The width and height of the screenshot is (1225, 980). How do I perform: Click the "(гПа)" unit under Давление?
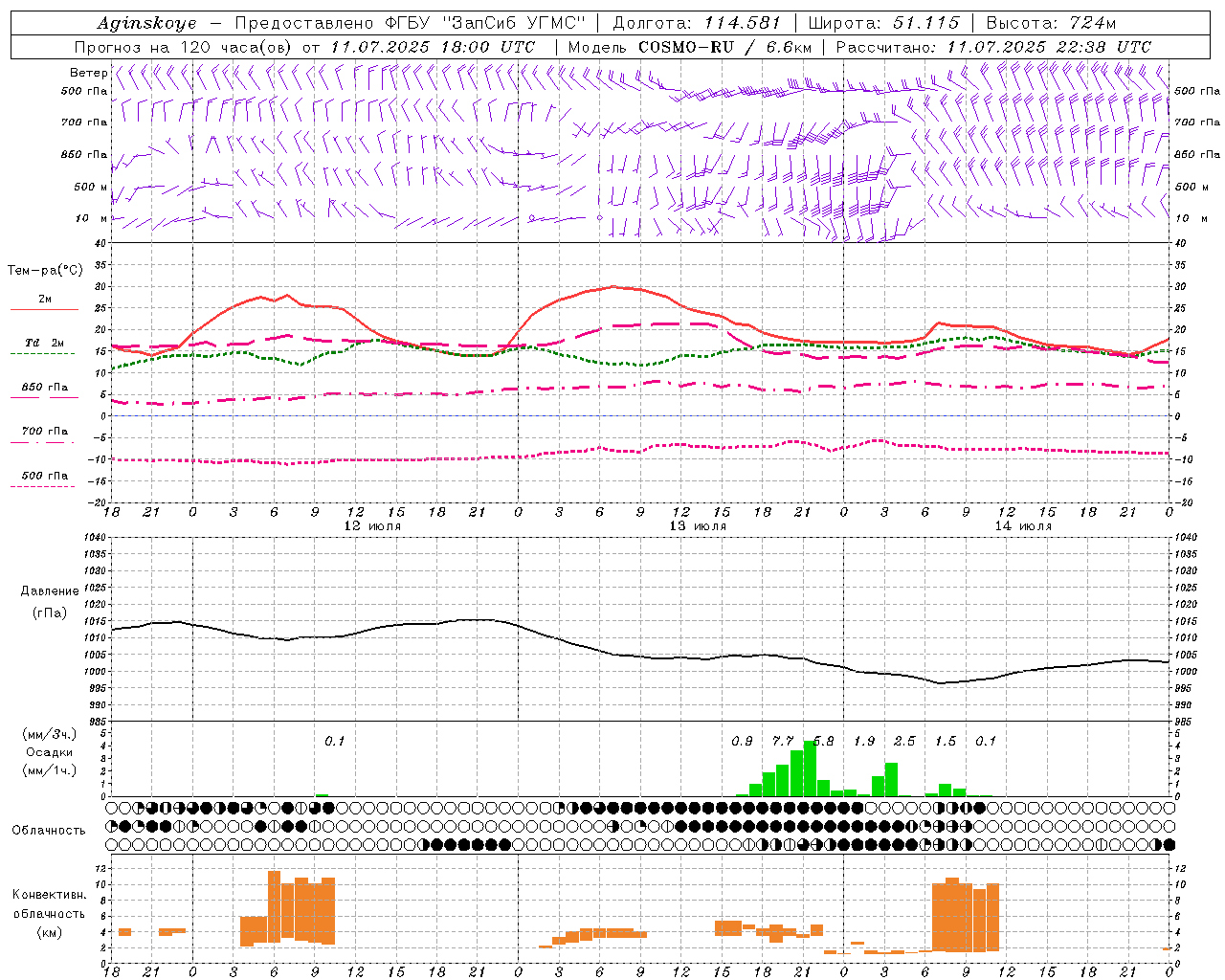pos(50,613)
